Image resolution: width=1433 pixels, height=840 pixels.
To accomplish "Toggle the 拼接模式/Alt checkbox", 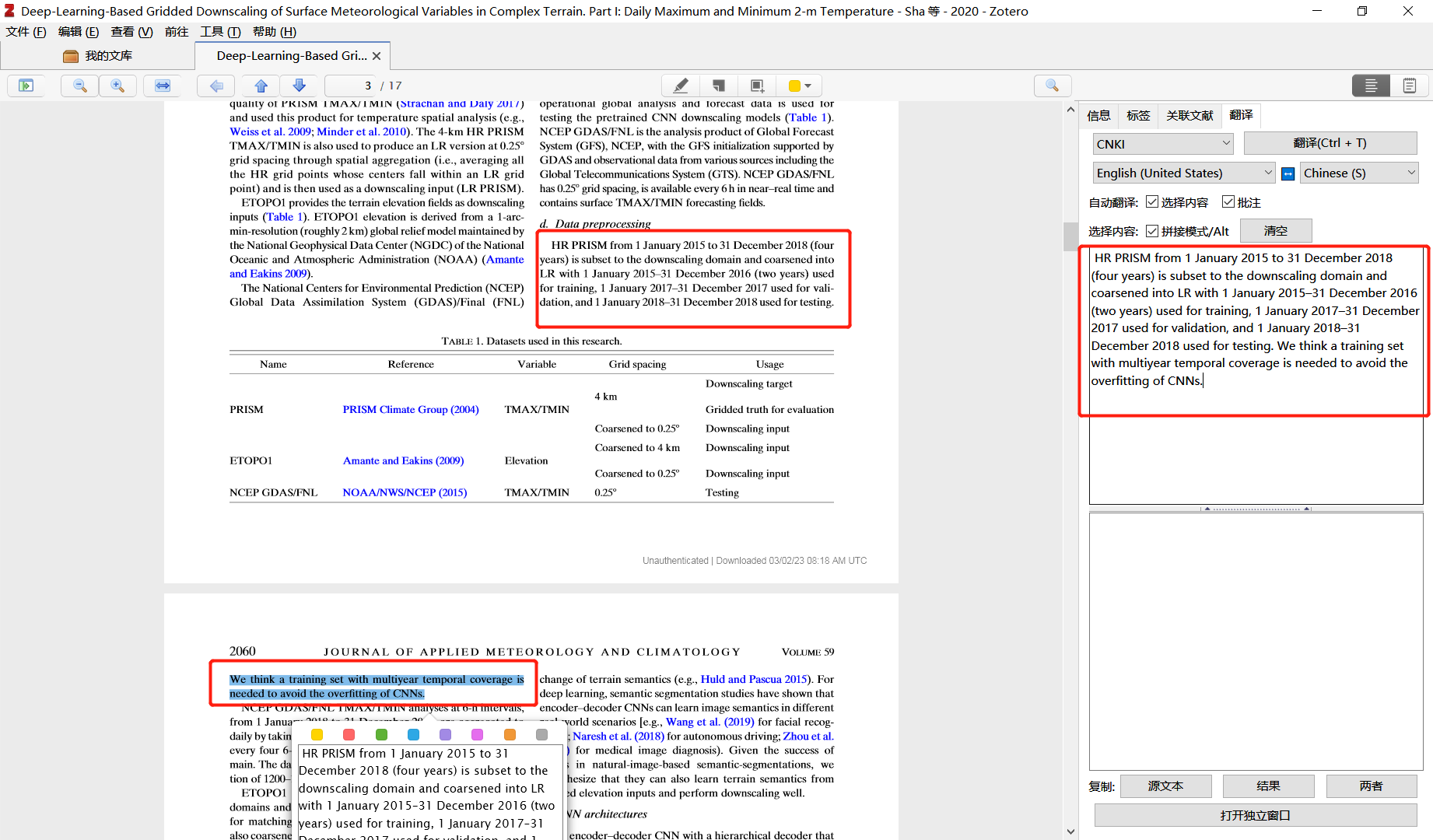I will point(1152,231).
